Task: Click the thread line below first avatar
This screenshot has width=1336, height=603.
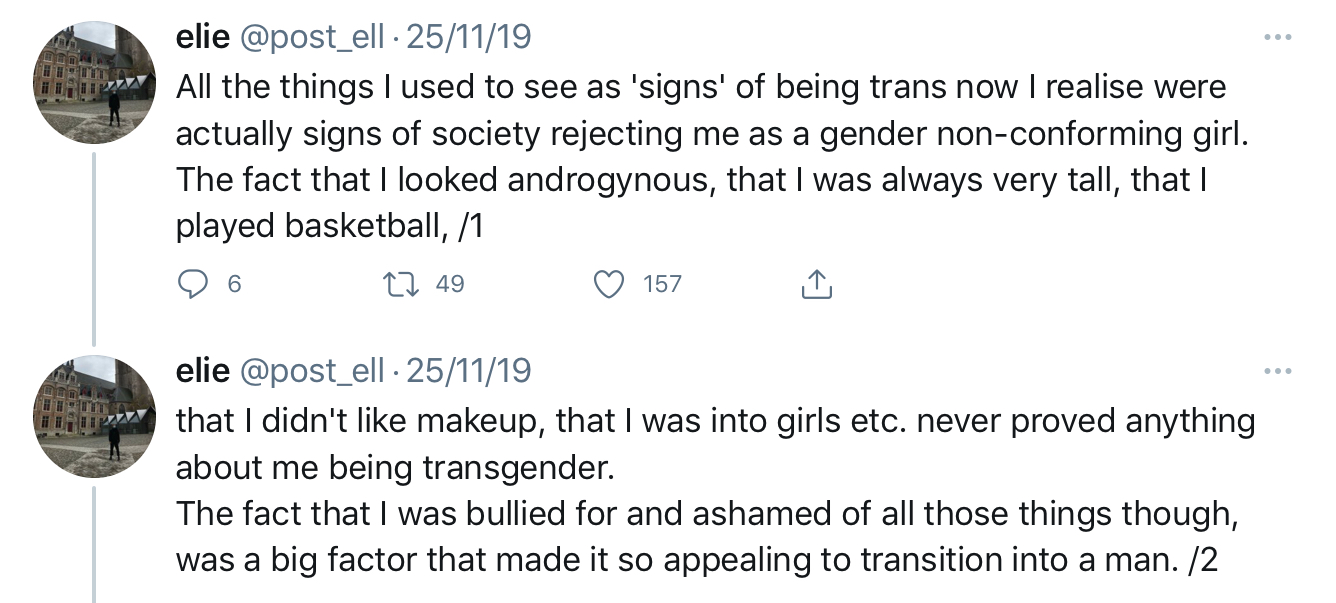Action: pos(94,250)
